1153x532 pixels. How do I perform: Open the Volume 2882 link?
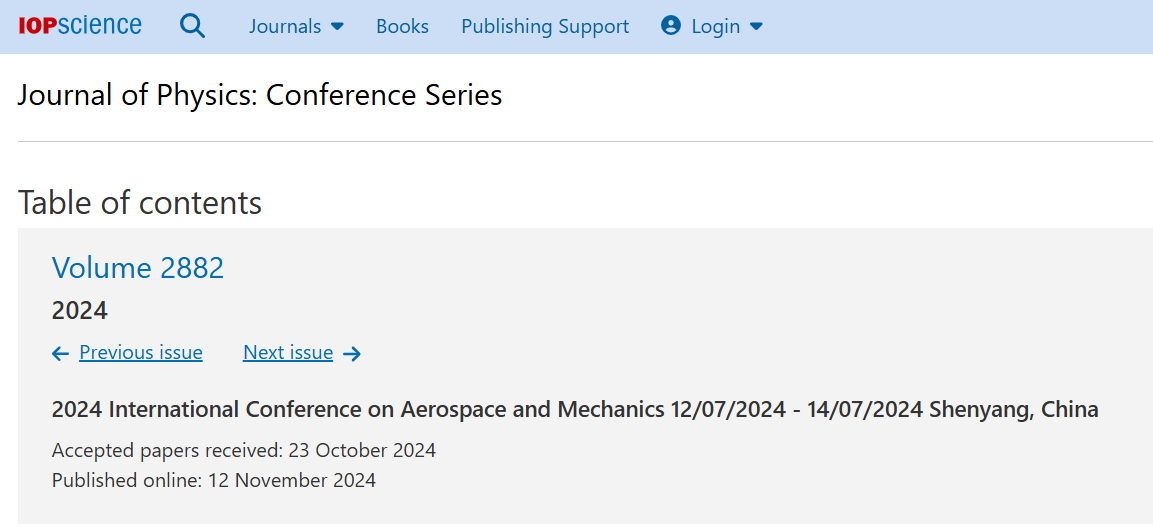[138, 267]
